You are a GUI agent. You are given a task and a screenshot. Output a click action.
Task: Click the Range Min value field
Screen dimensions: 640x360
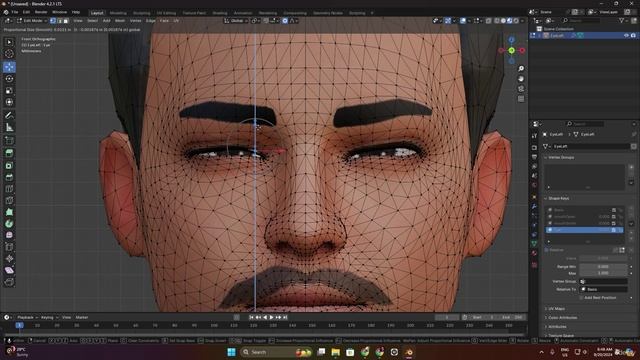(603, 267)
